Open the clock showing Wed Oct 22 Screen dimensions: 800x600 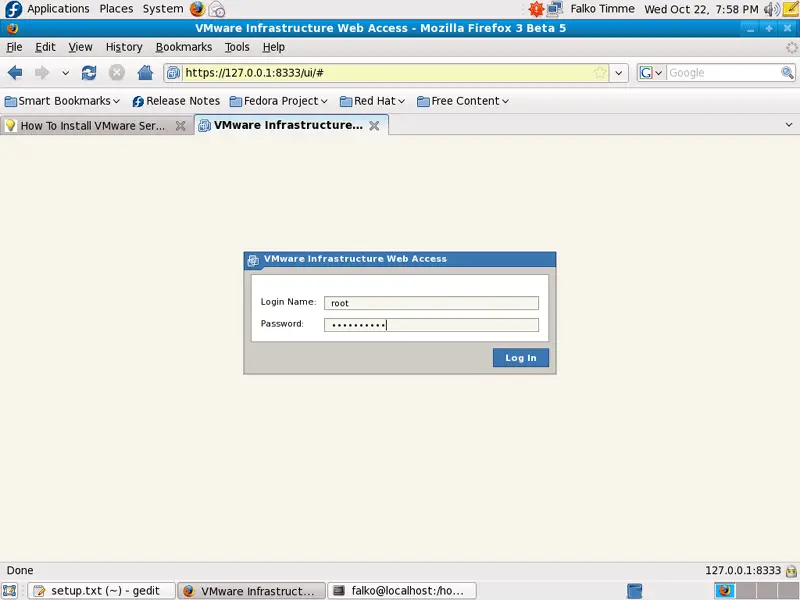(702, 9)
